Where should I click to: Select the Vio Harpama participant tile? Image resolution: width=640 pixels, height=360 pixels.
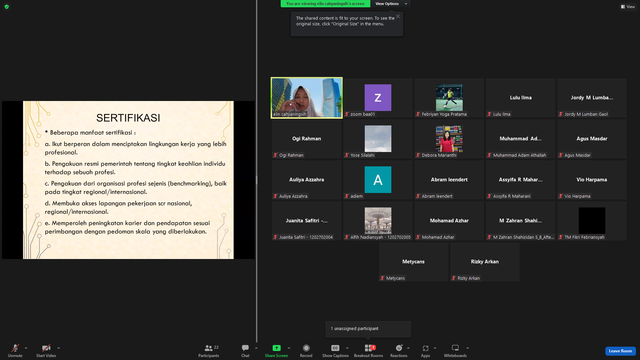[x=591, y=180]
